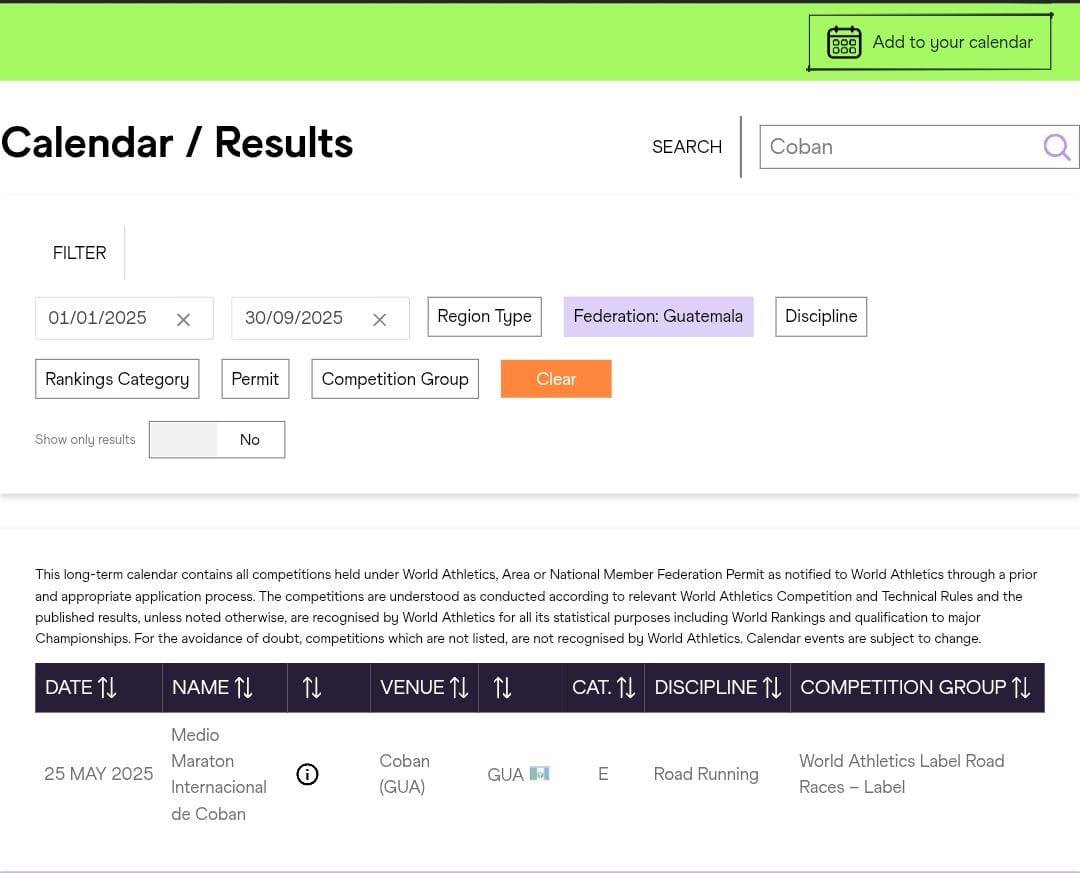Sort by DATE column arrows
1080x873 pixels.
[x=107, y=687]
